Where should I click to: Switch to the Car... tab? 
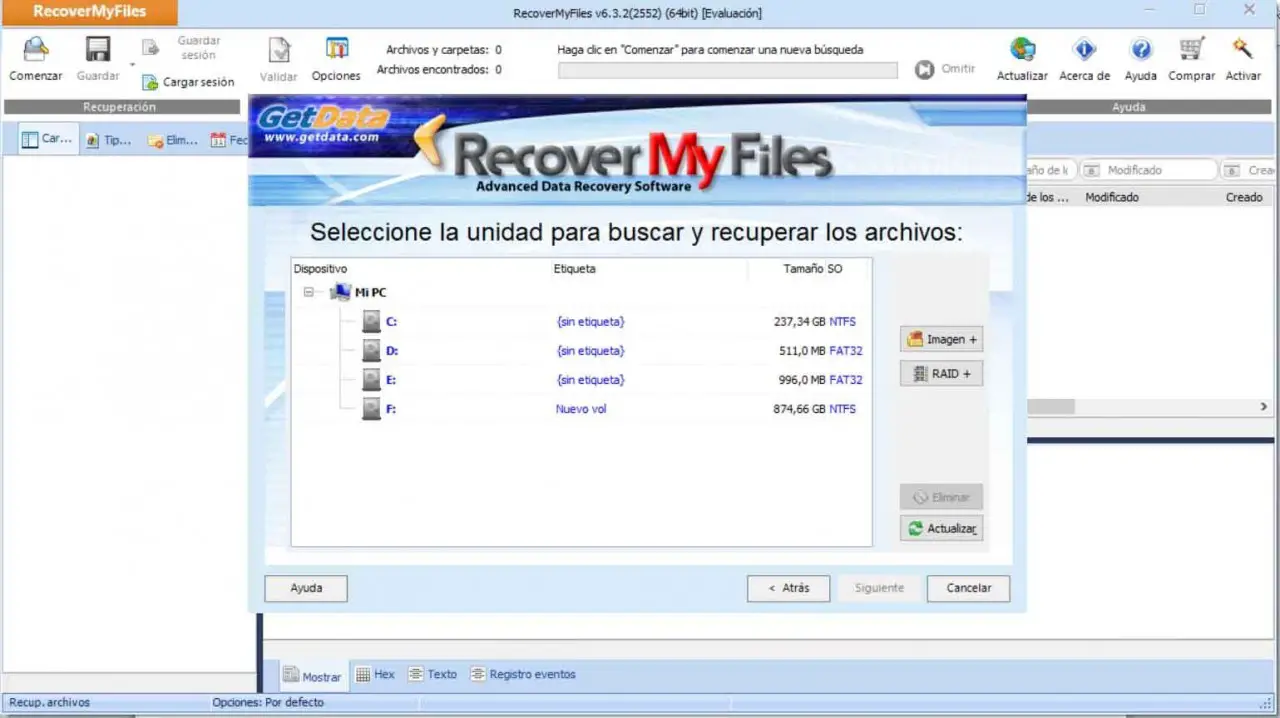(x=47, y=140)
